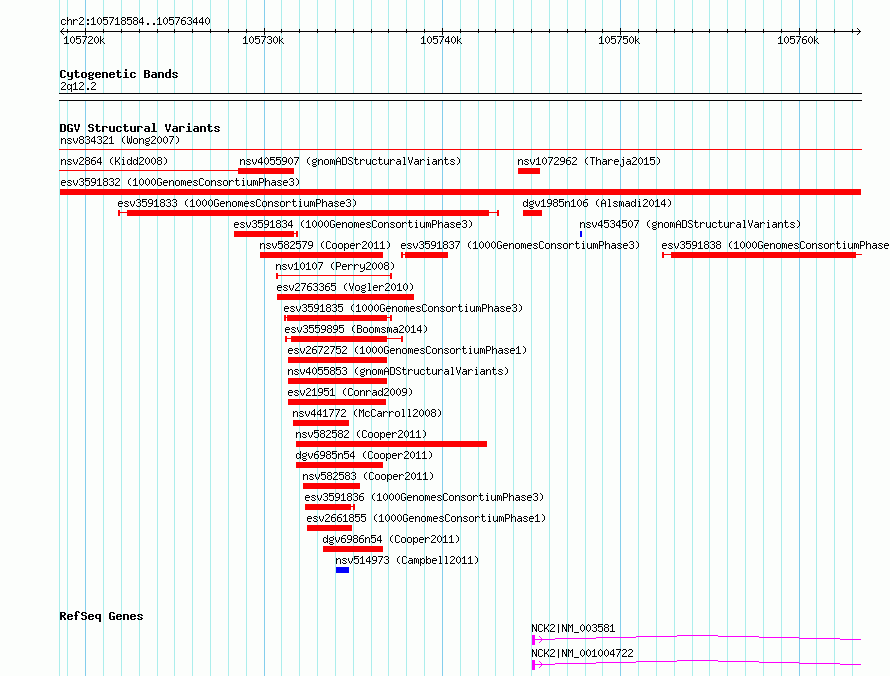The height and width of the screenshot is (676, 890).
Task: Click the esv3591836 red bar
Action: pos(329,507)
